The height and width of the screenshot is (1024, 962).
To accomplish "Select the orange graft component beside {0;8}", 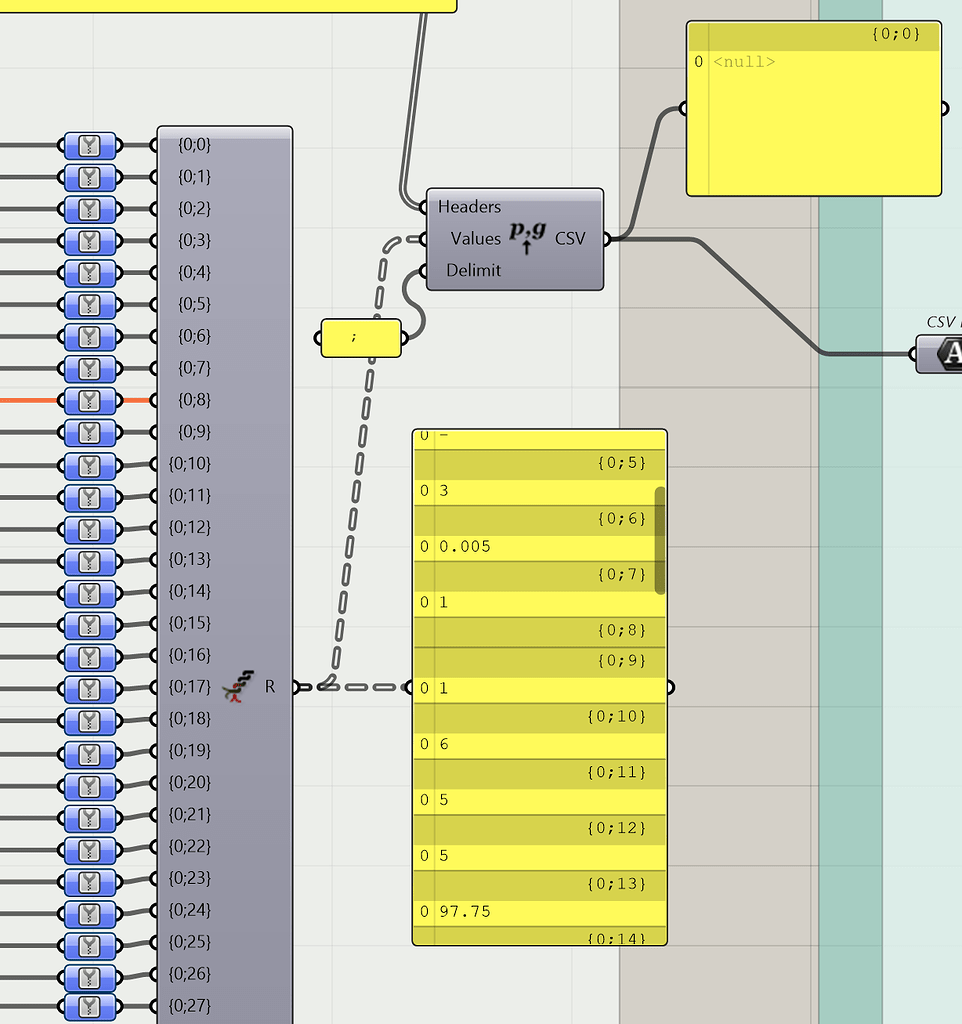I will pyautogui.click(x=88, y=400).
